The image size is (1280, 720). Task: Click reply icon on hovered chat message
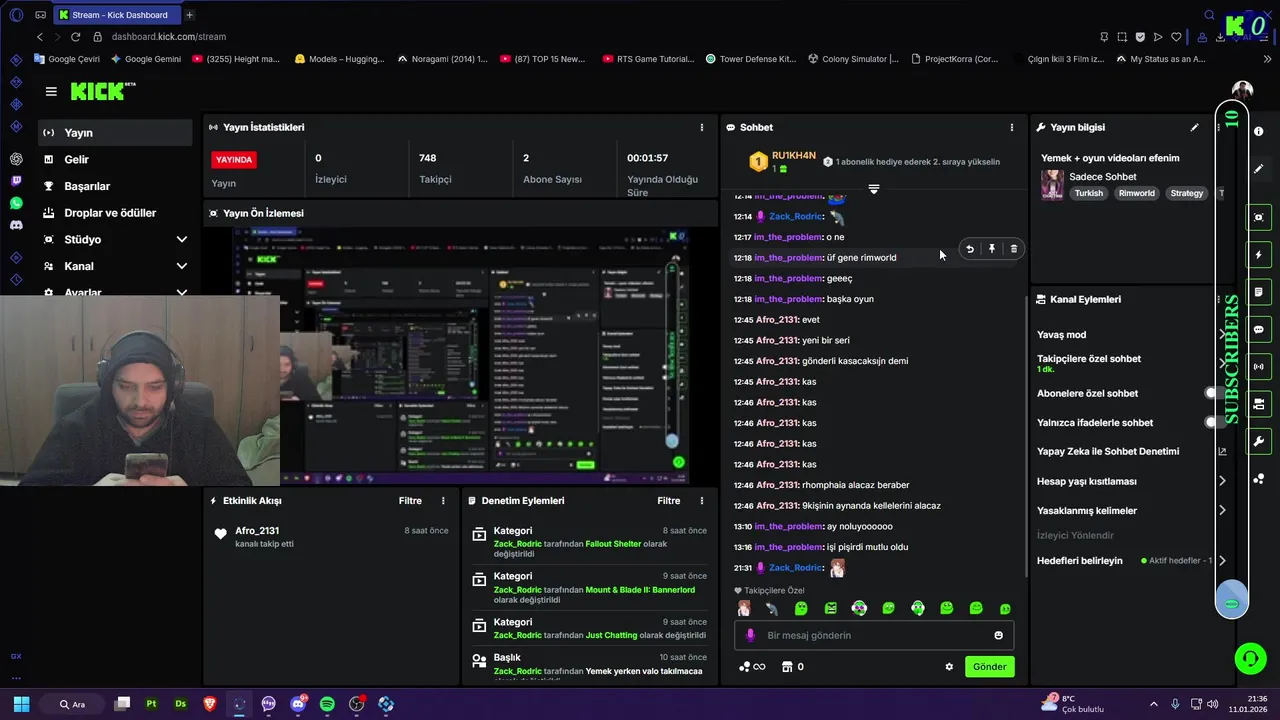[x=969, y=249]
